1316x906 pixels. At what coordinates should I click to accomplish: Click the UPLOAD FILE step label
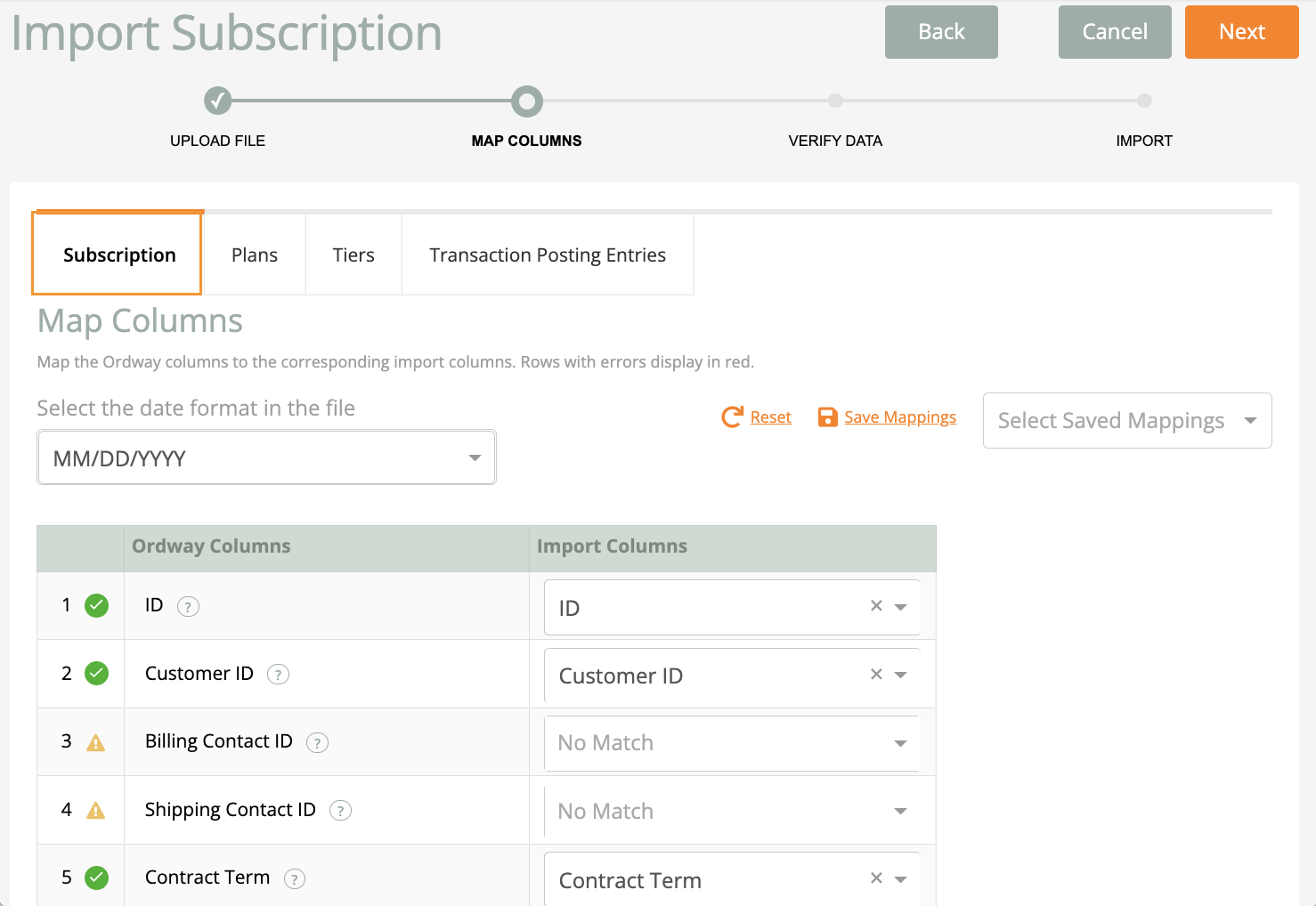(218, 141)
